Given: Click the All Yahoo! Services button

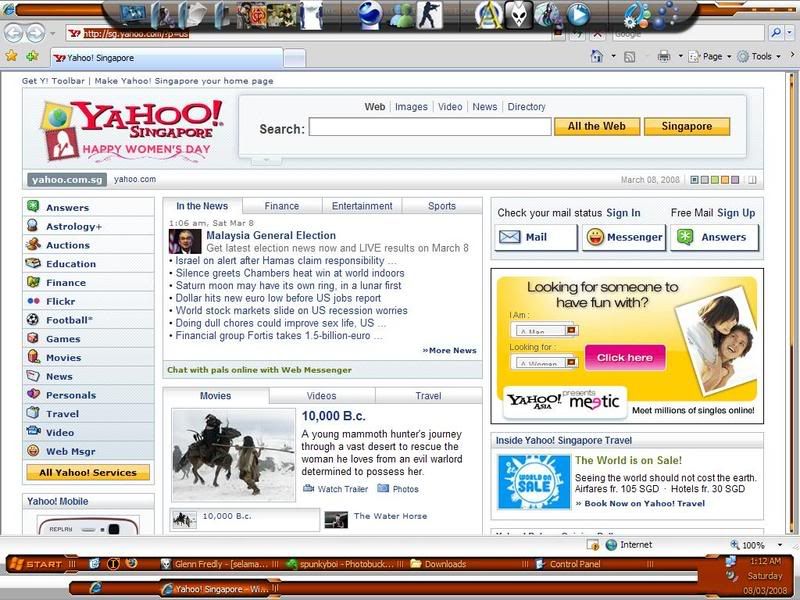Looking at the screenshot, I should click(x=88, y=473).
